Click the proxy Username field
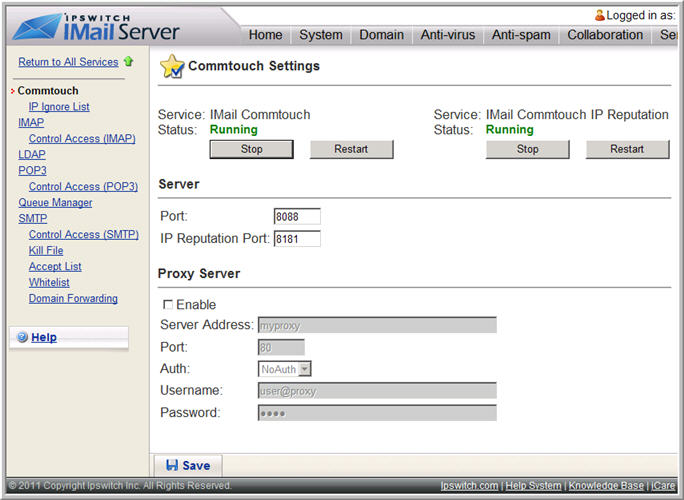Viewport: 684px width, 500px height. click(377, 390)
